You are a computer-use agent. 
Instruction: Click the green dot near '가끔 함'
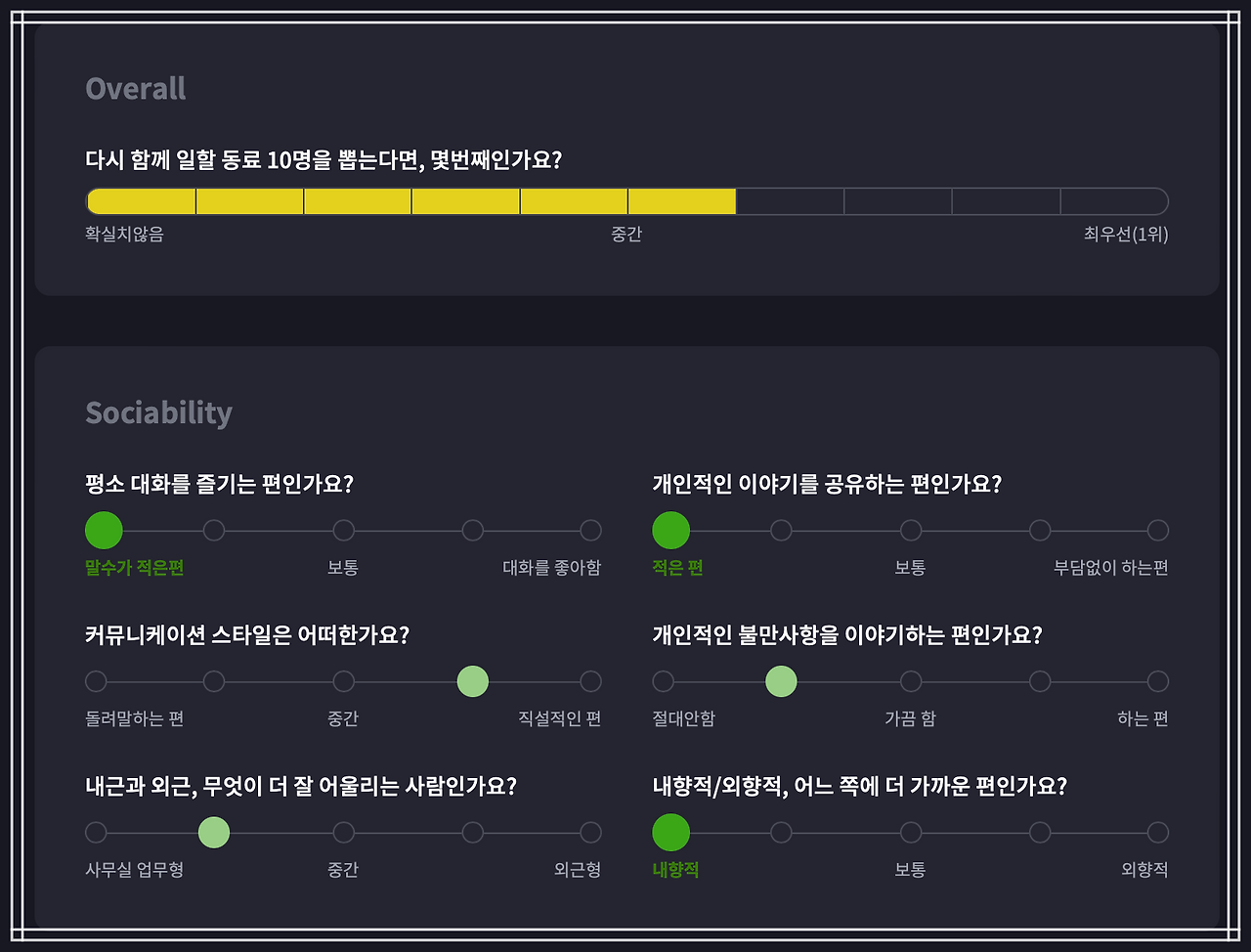[x=781, y=680]
